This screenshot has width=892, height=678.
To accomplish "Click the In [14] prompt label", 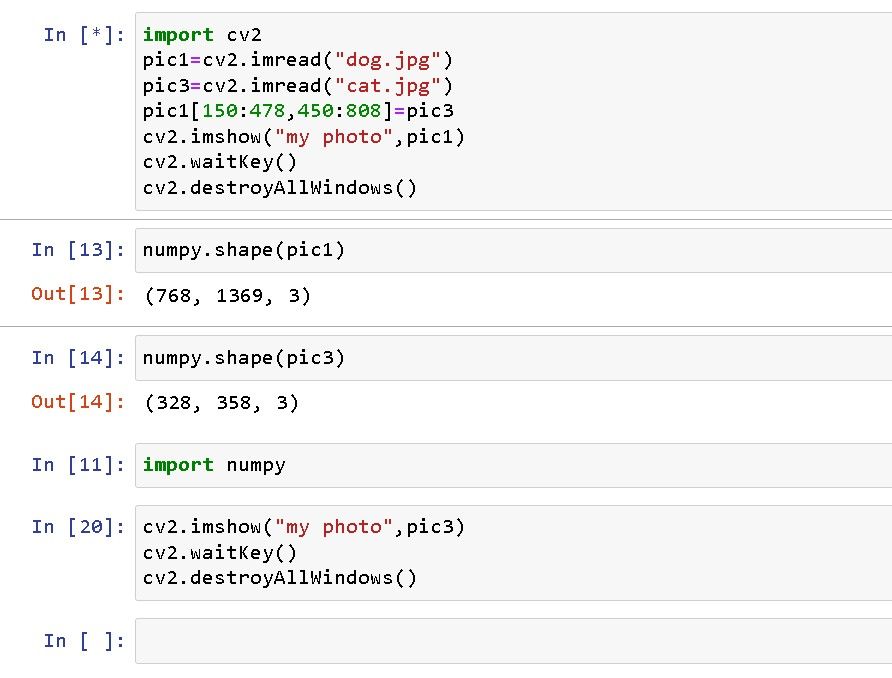I will click(x=78, y=358).
